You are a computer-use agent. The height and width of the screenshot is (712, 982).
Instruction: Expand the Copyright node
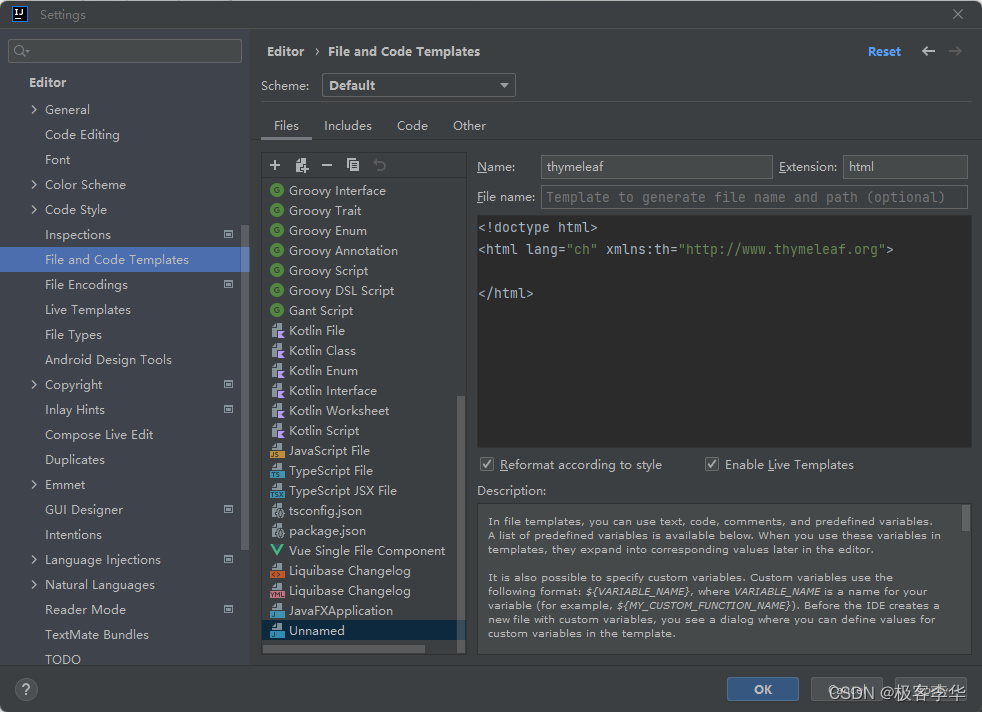click(x=34, y=384)
